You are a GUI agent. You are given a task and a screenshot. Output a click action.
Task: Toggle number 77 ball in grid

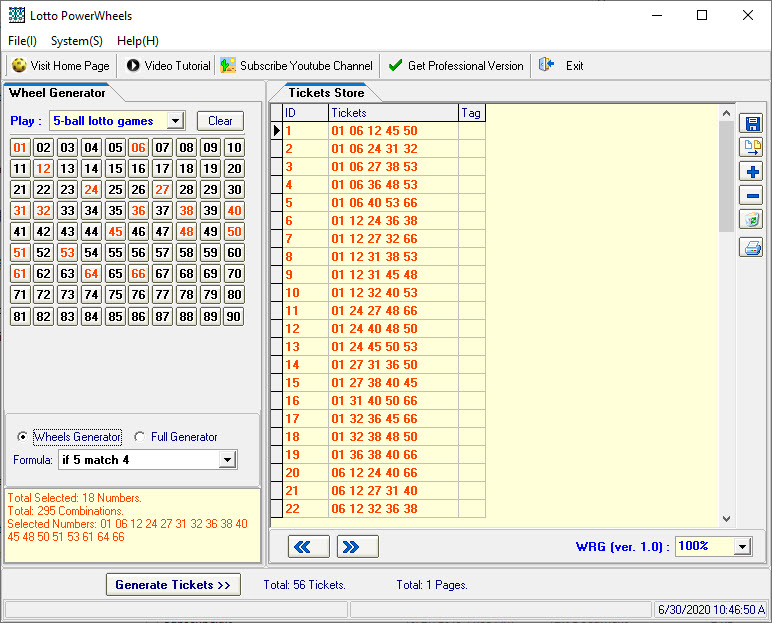coord(162,295)
